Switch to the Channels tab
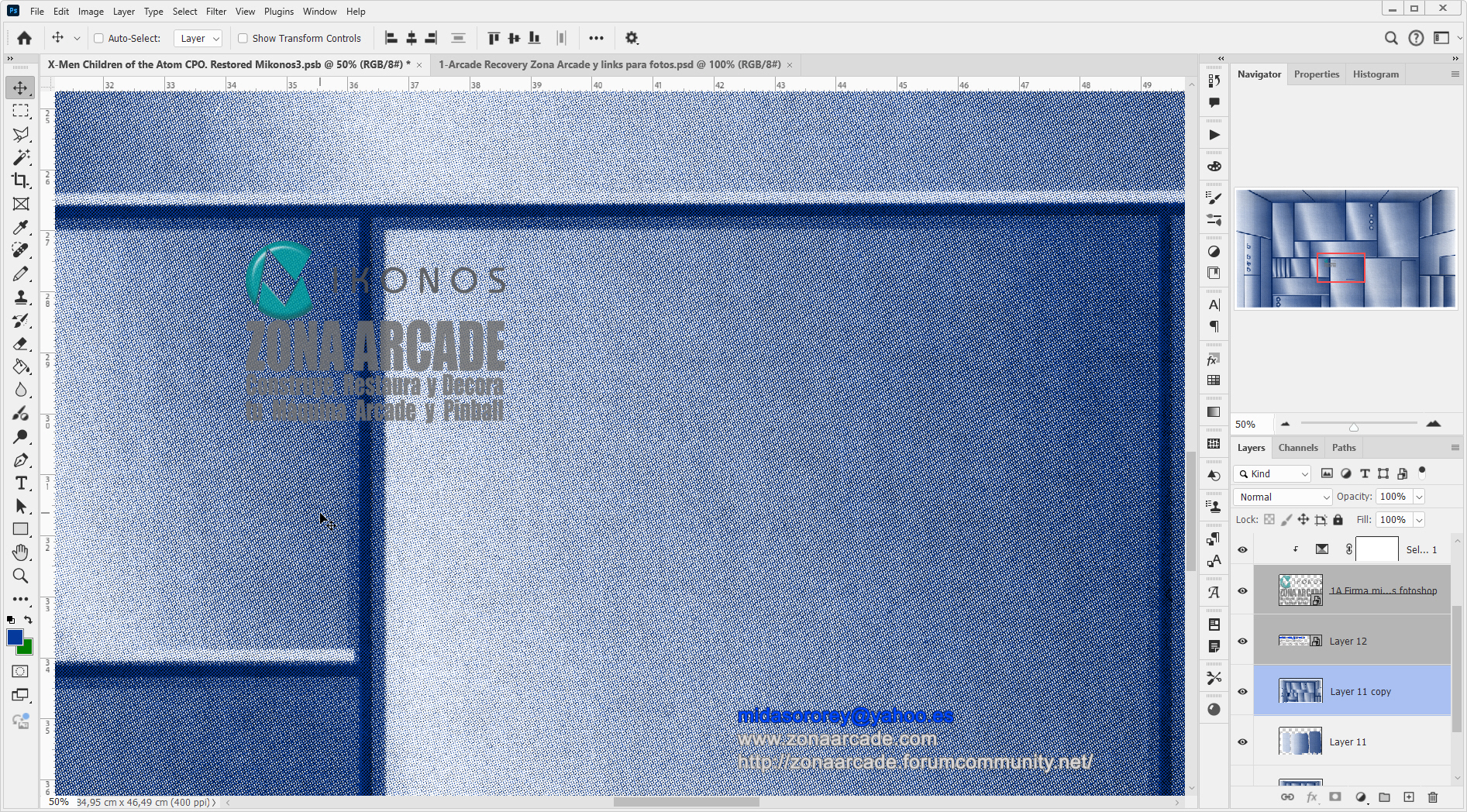Screen dimensions: 1467x812 [x=1298, y=448]
